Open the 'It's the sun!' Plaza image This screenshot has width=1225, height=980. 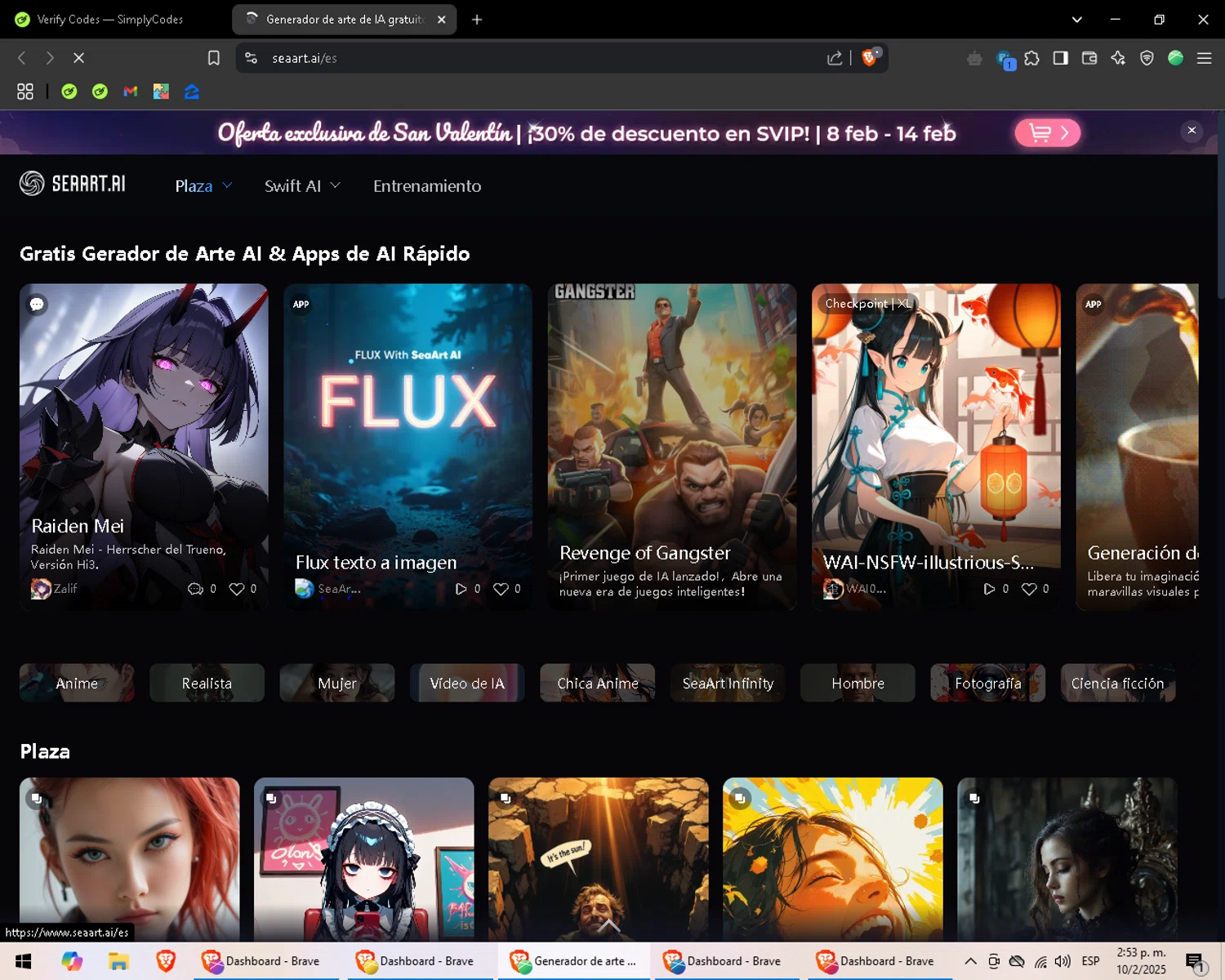(x=599, y=859)
